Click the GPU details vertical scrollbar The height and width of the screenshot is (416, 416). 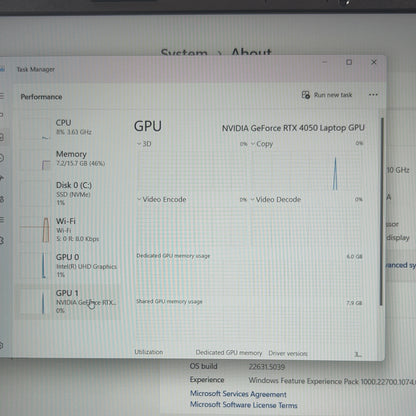[x=382, y=211]
